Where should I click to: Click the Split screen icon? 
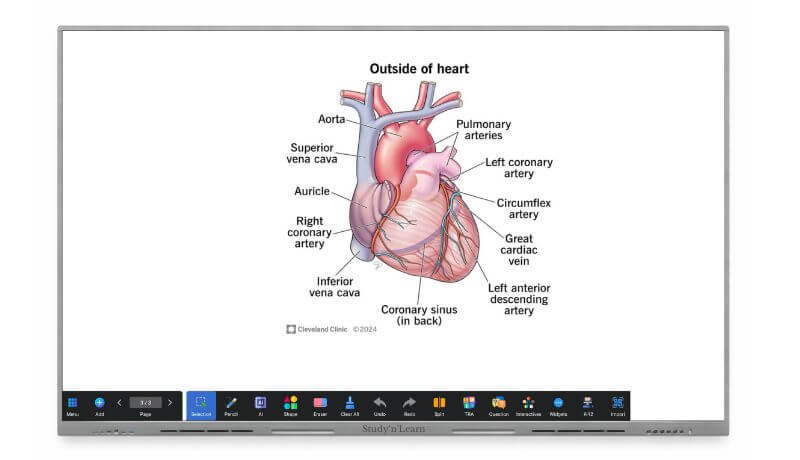click(439, 403)
